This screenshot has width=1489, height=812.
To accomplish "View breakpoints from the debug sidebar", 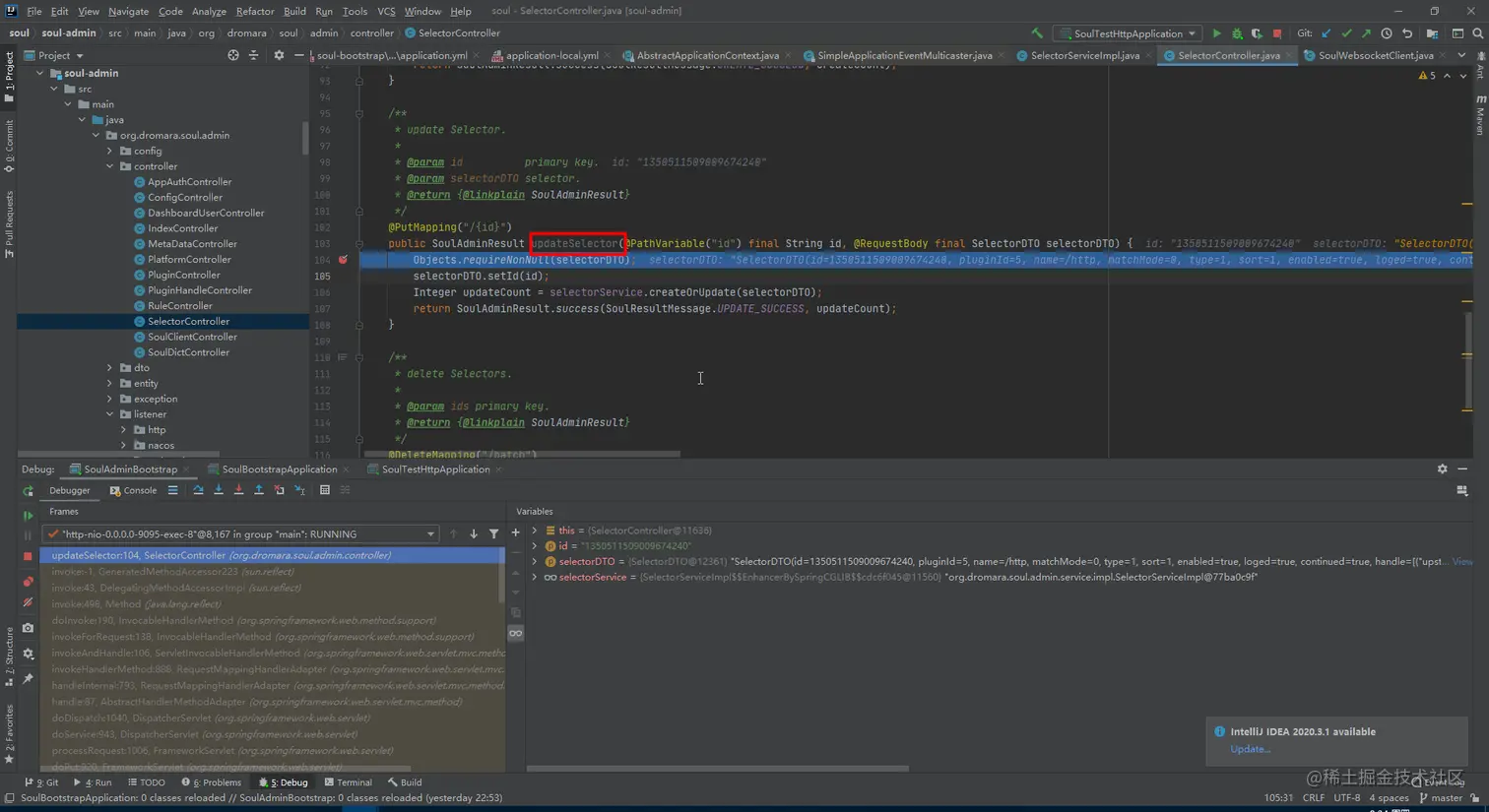I will pos(28,582).
